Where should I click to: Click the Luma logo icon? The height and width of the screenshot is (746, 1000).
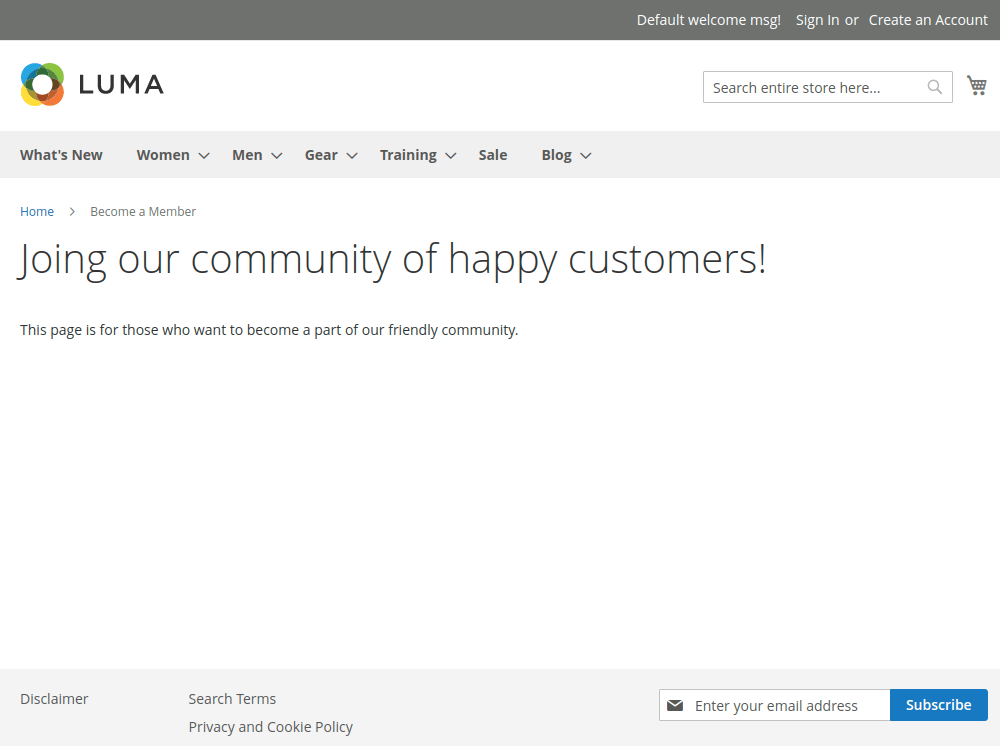tap(42, 84)
